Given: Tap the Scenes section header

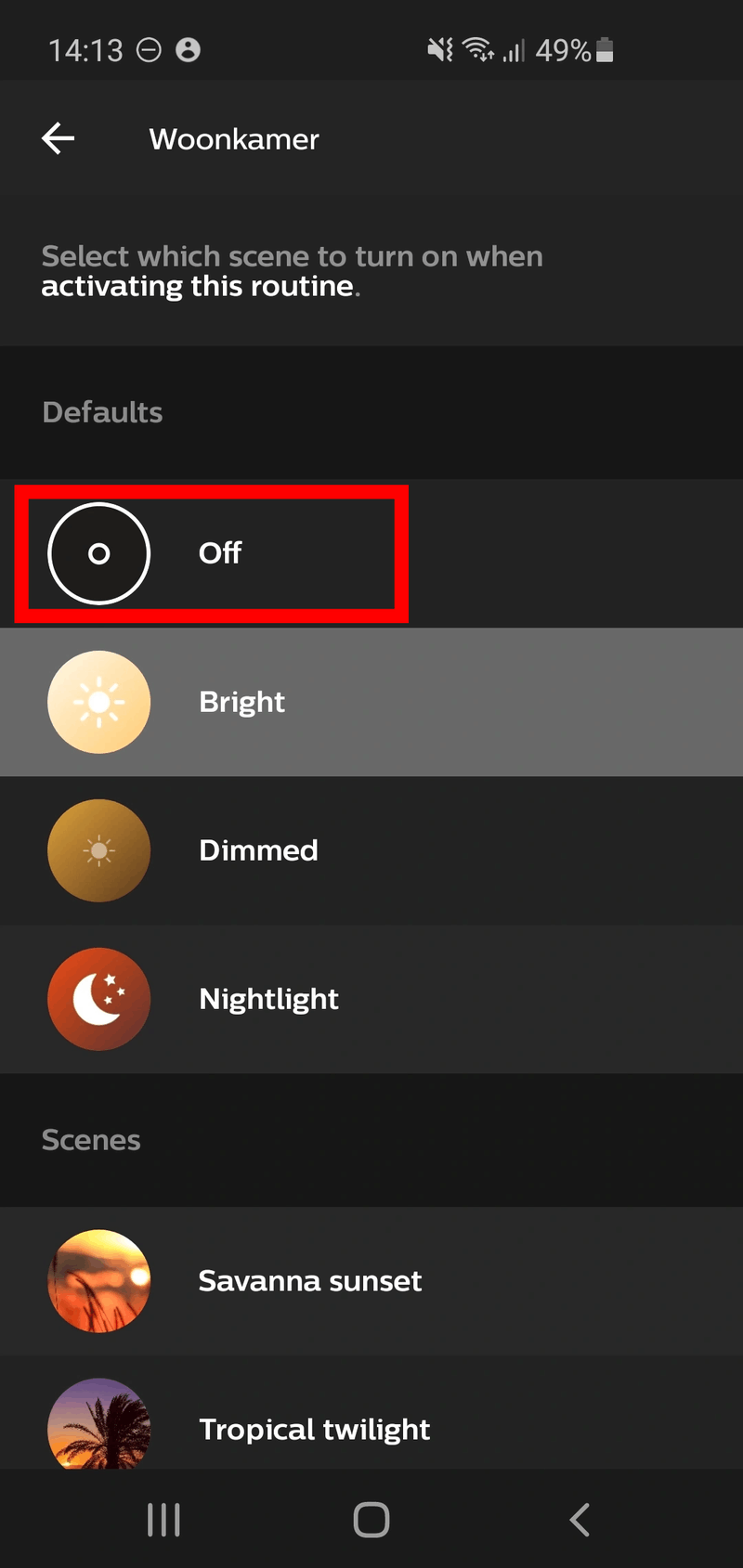Looking at the screenshot, I should tap(91, 1140).
